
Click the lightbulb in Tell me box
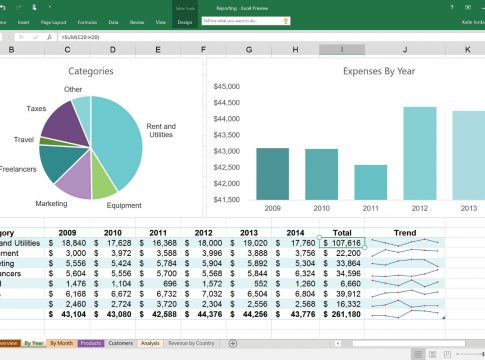pos(286,21)
